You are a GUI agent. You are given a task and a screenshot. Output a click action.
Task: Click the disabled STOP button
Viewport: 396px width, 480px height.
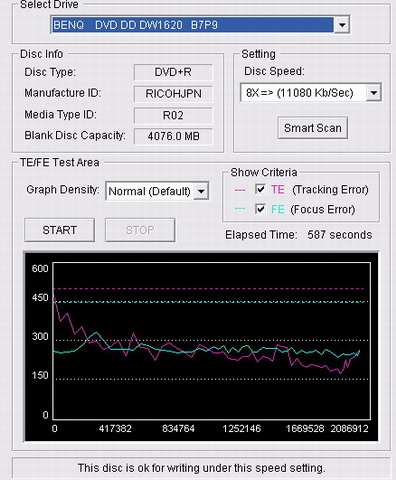coord(140,230)
